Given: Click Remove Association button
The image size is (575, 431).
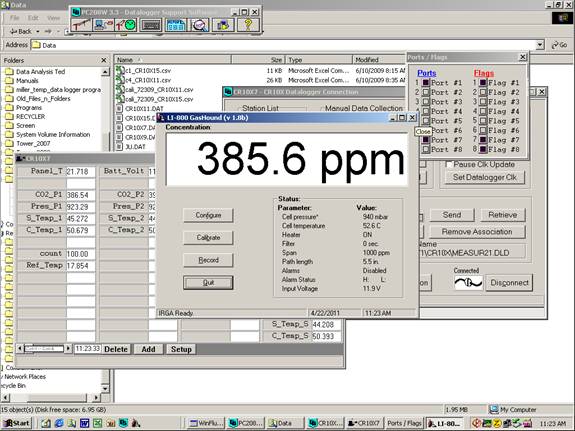Looking at the screenshot, I should click(x=477, y=232).
